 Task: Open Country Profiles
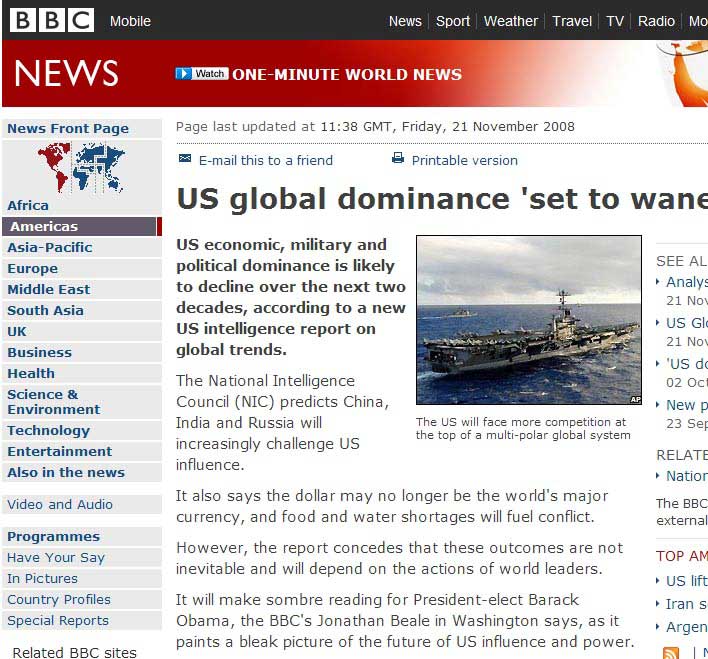click(x=82, y=600)
